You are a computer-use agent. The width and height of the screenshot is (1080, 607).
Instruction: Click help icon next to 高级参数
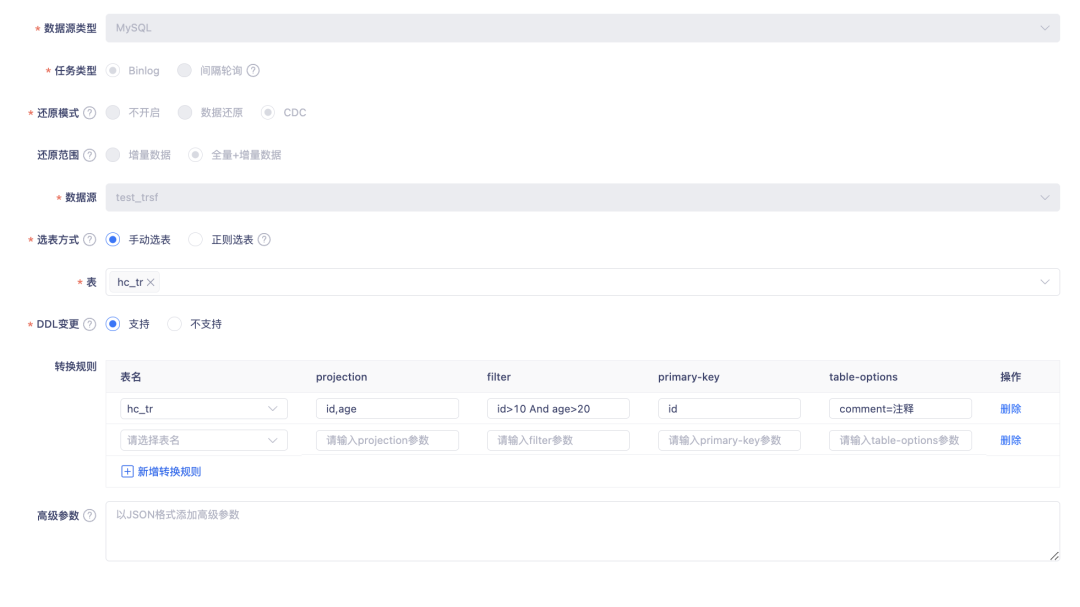(90, 515)
